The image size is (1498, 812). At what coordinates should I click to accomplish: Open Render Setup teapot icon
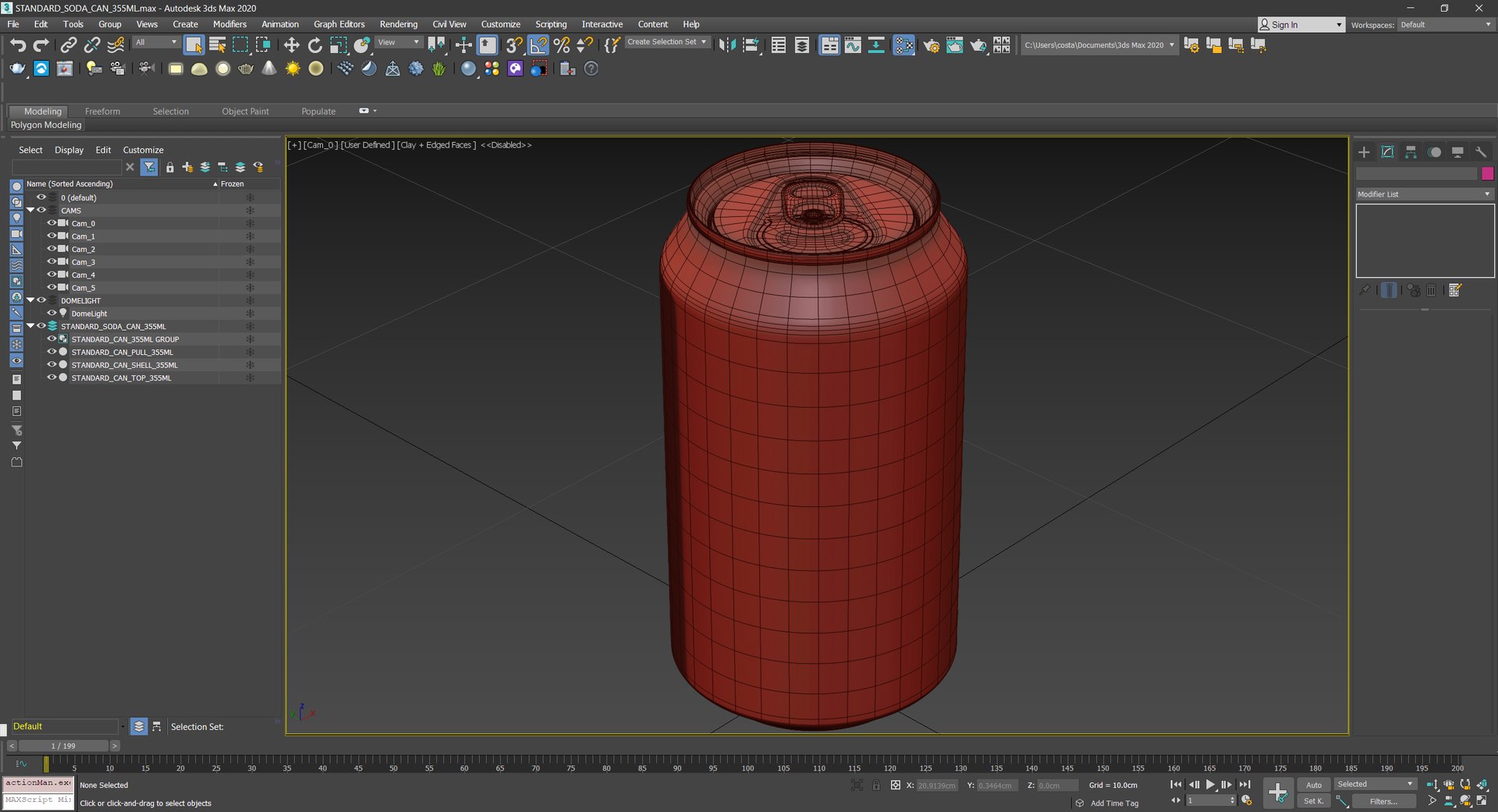[x=931, y=45]
